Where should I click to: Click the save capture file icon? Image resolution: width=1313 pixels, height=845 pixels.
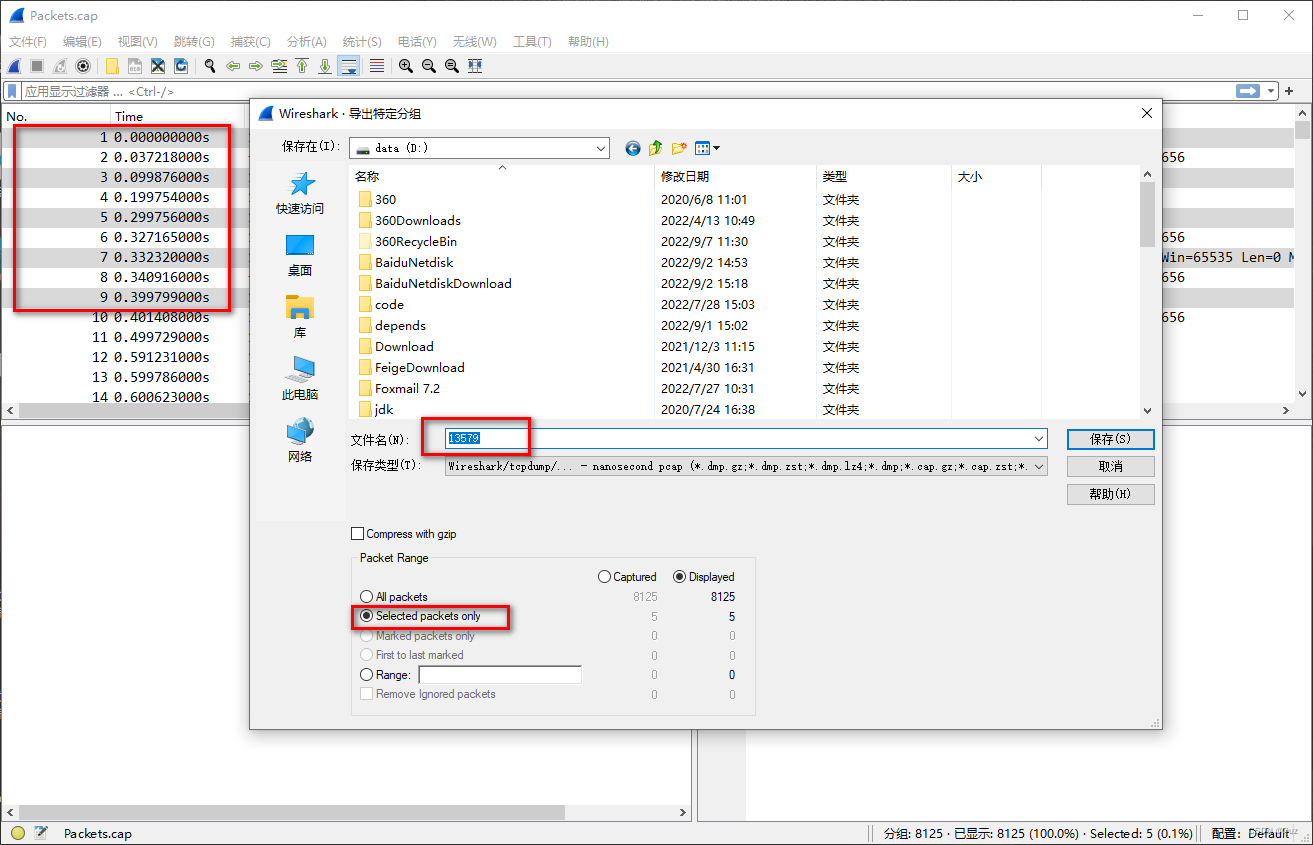[x=135, y=66]
